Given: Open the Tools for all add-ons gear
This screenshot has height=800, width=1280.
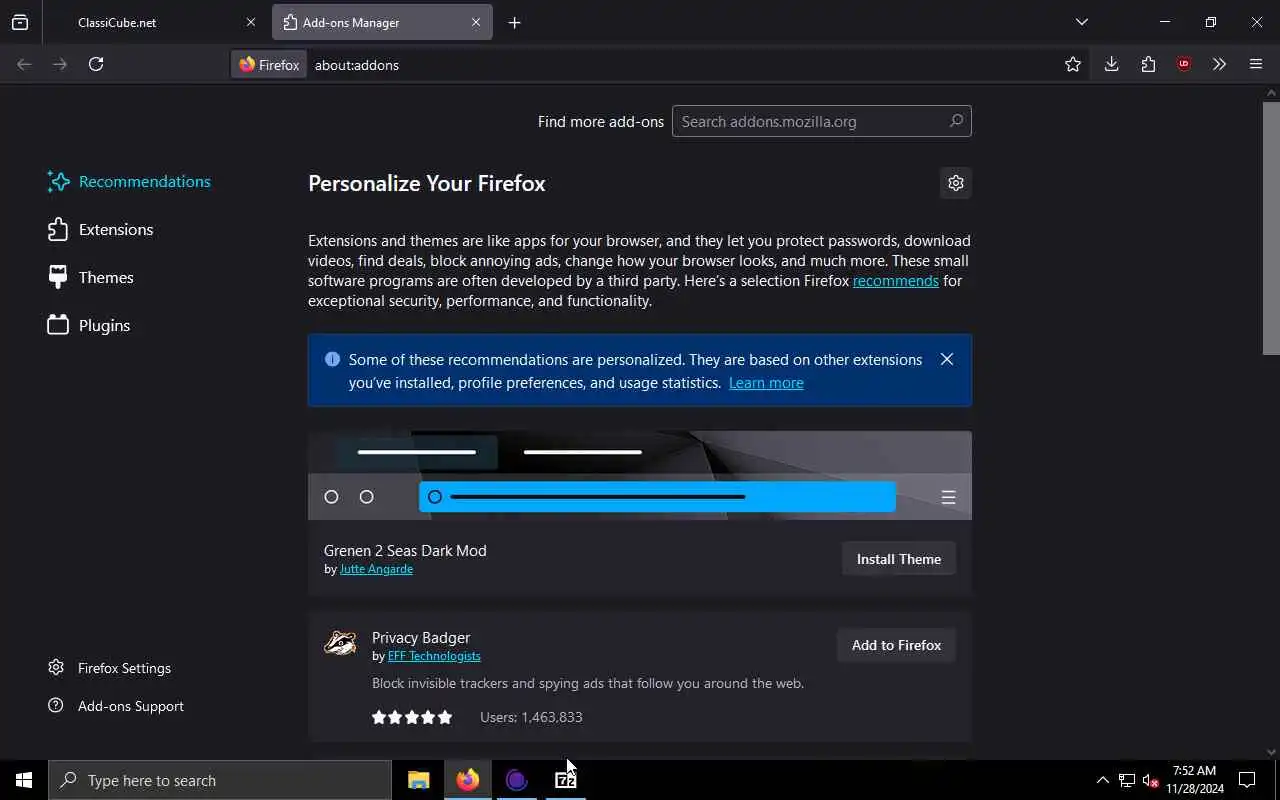Looking at the screenshot, I should [x=956, y=183].
